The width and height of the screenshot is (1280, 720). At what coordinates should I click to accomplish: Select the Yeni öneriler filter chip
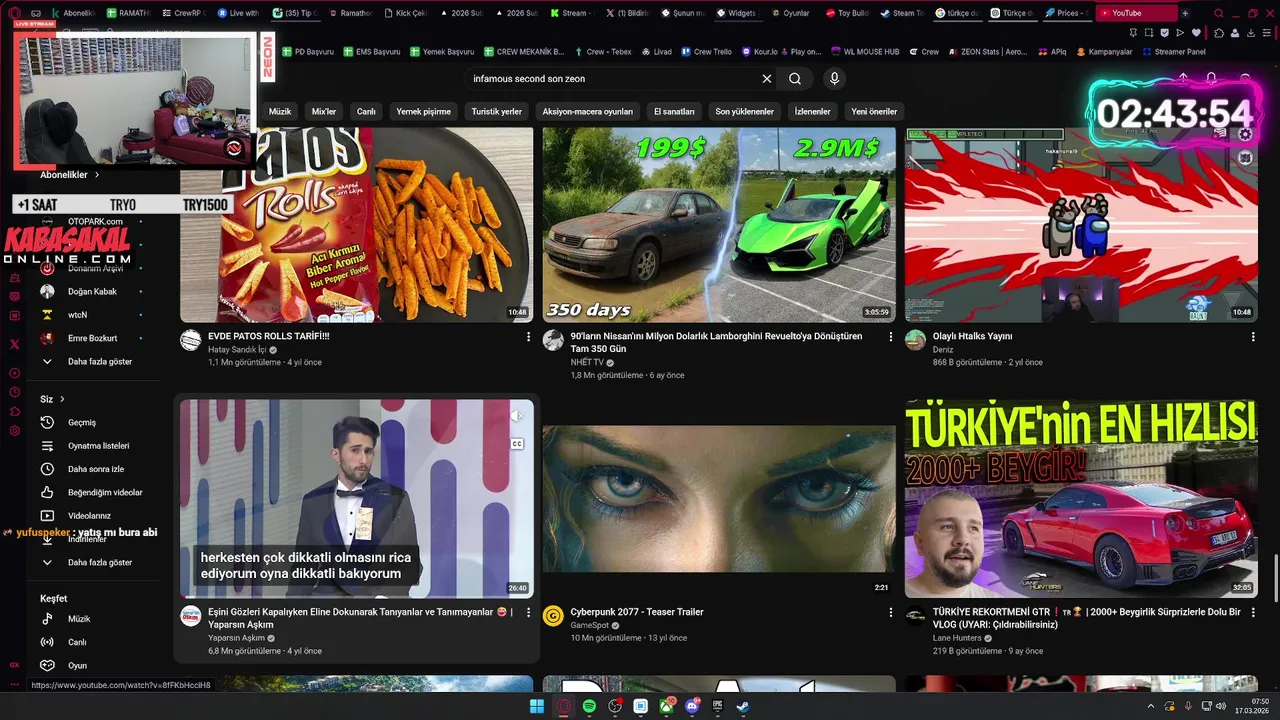click(874, 111)
